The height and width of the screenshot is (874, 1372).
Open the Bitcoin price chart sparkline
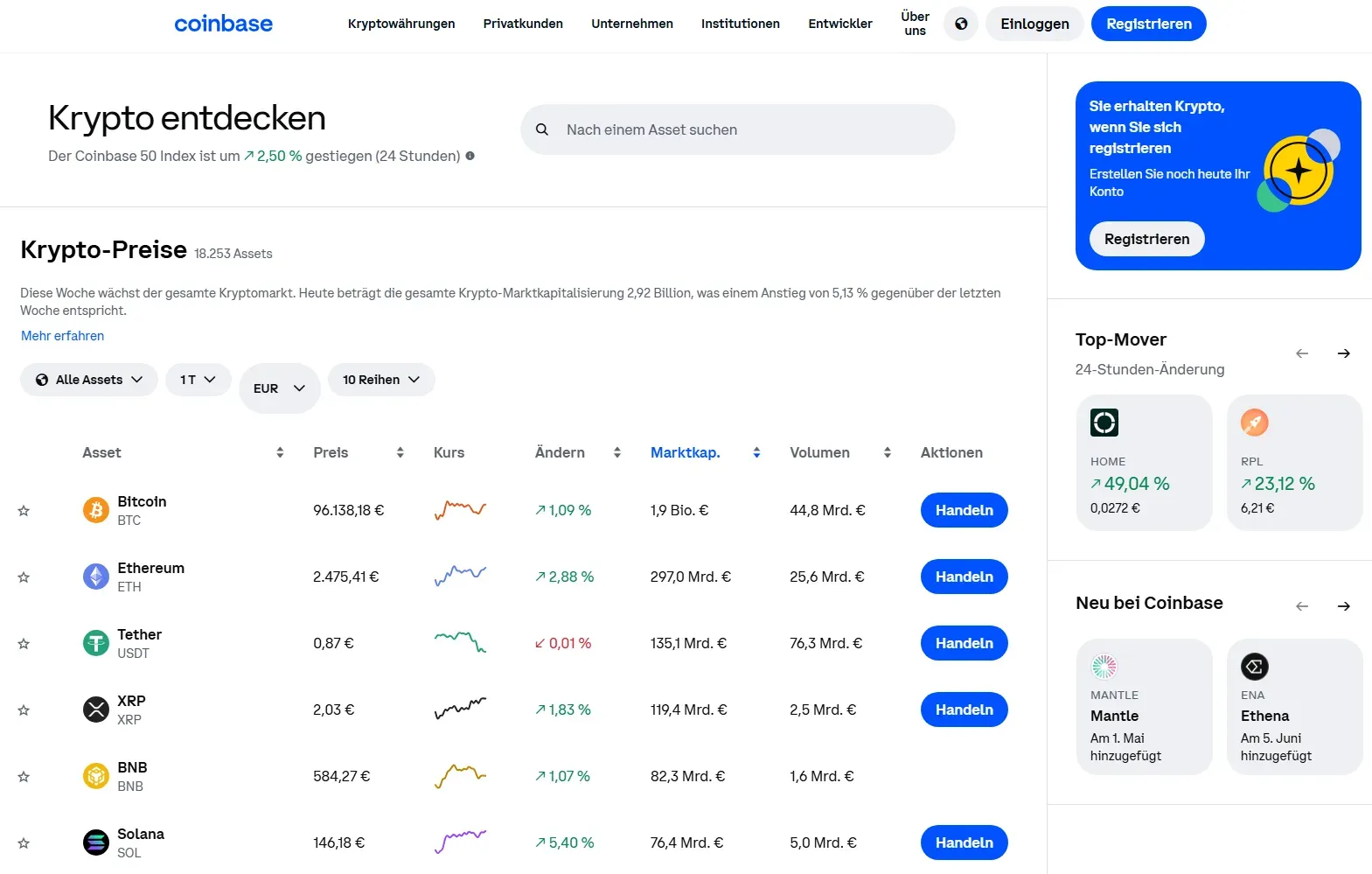(460, 510)
